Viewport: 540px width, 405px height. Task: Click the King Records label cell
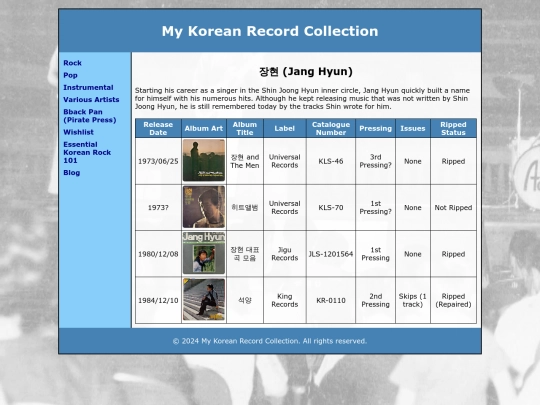[285, 300]
